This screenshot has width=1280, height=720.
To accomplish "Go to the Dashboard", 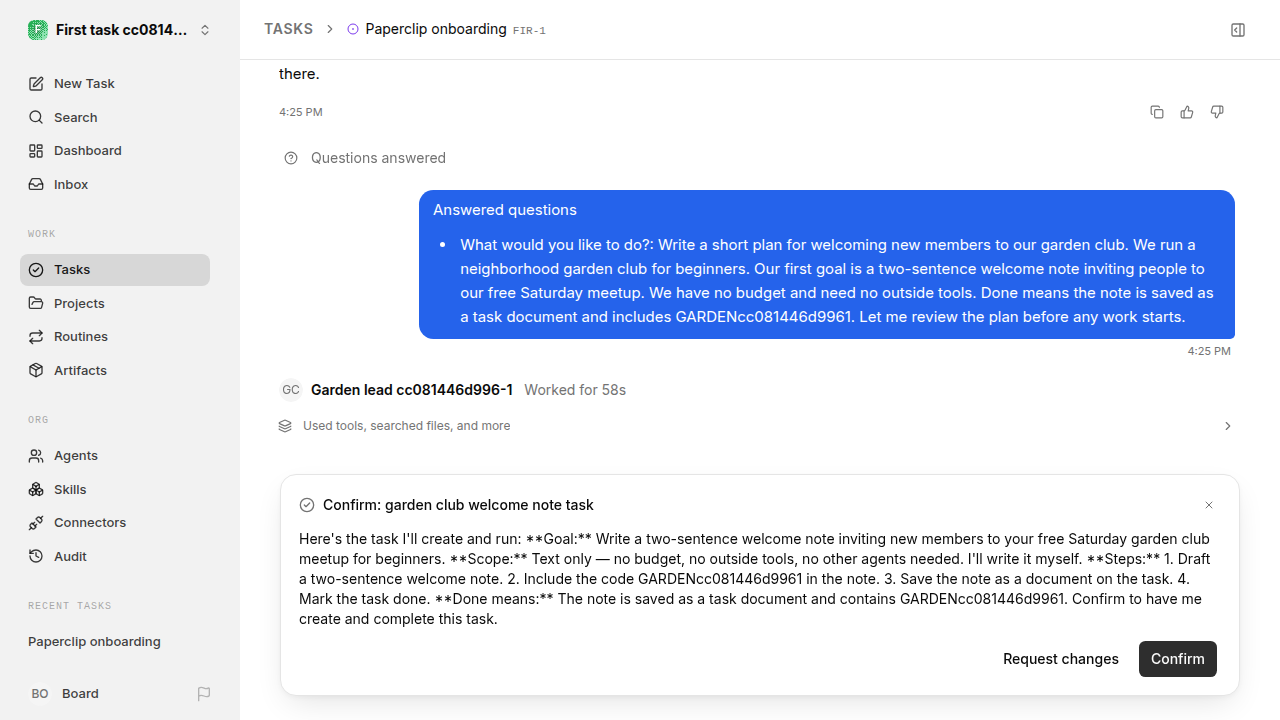I will 115,150.
